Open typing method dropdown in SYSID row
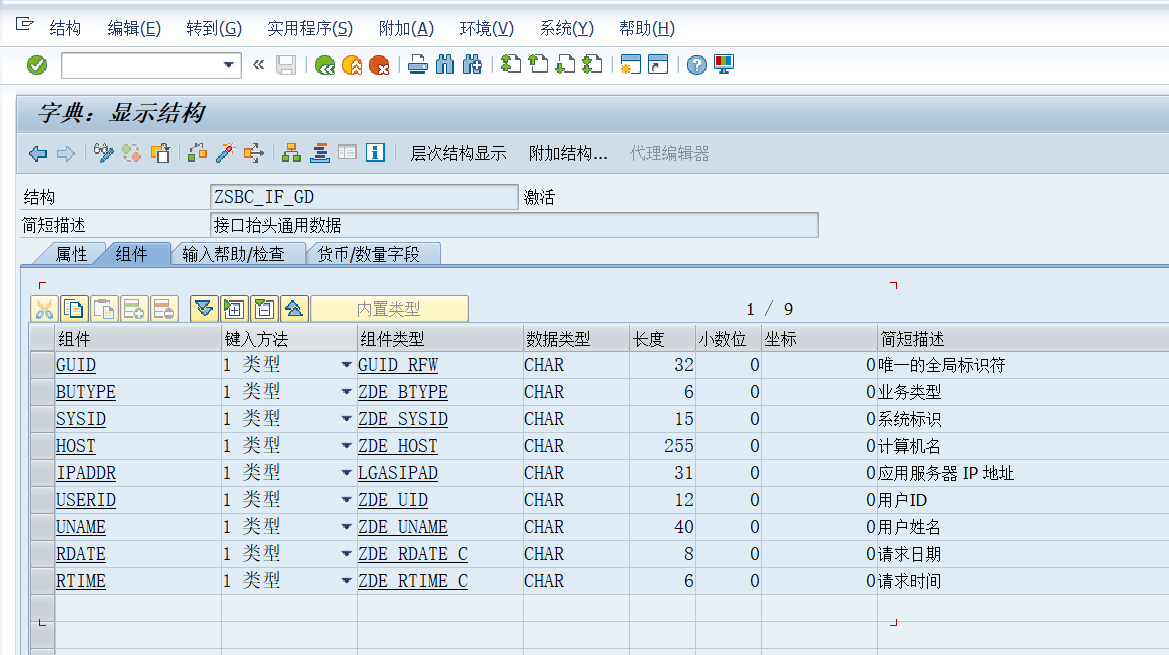1169x655 pixels. point(346,419)
